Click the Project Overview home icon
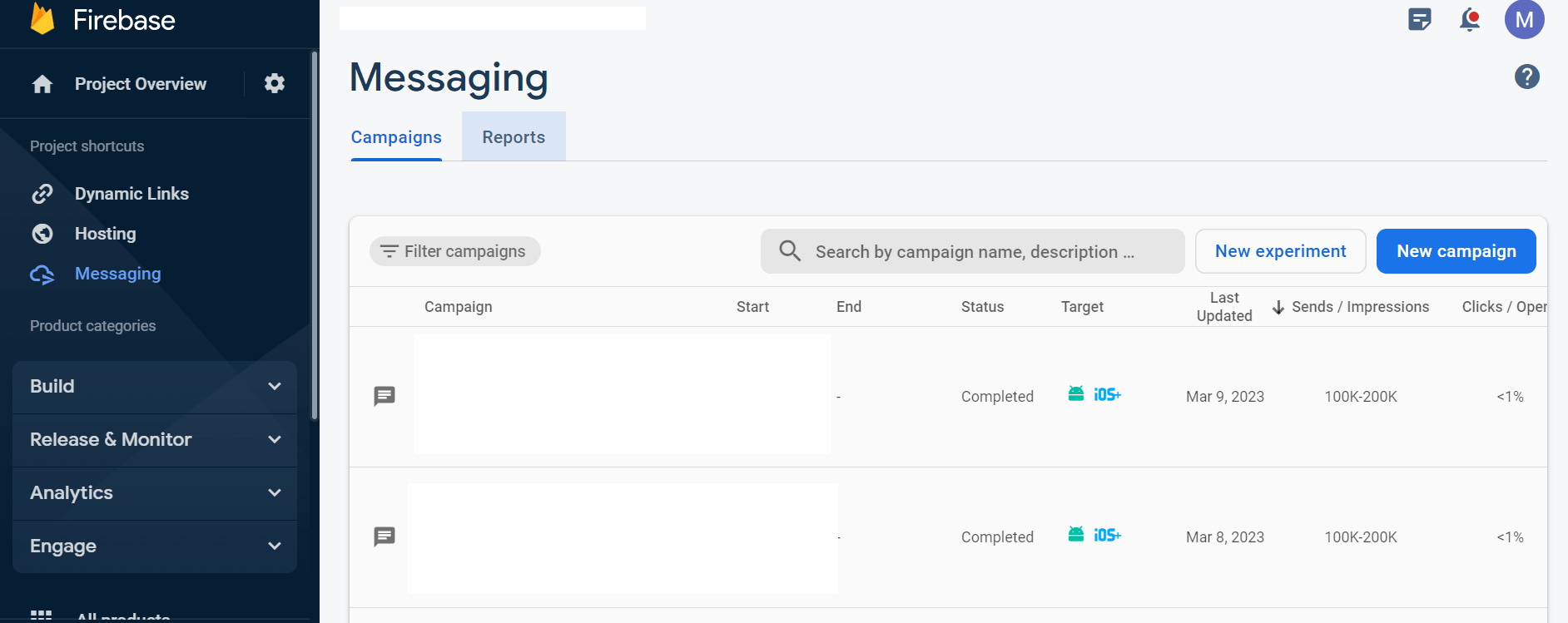1568x623 pixels. [42, 84]
